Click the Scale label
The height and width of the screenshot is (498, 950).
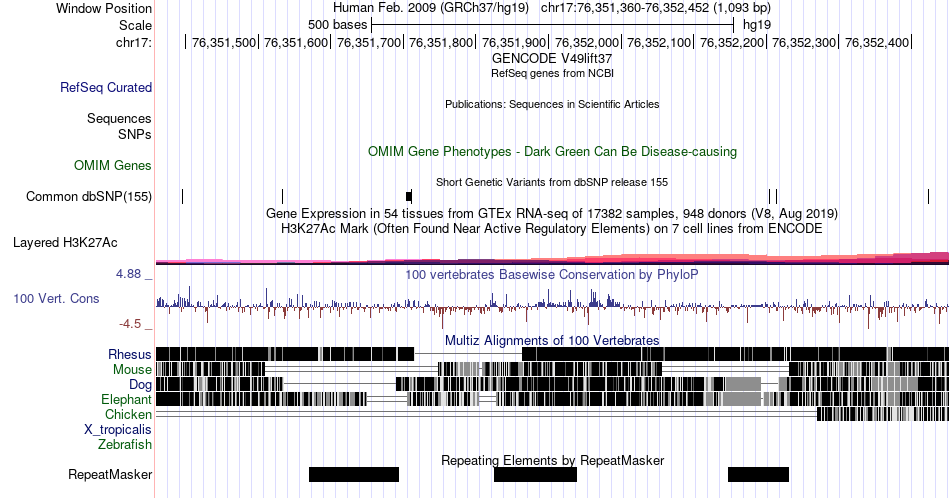tap(135, 25)
